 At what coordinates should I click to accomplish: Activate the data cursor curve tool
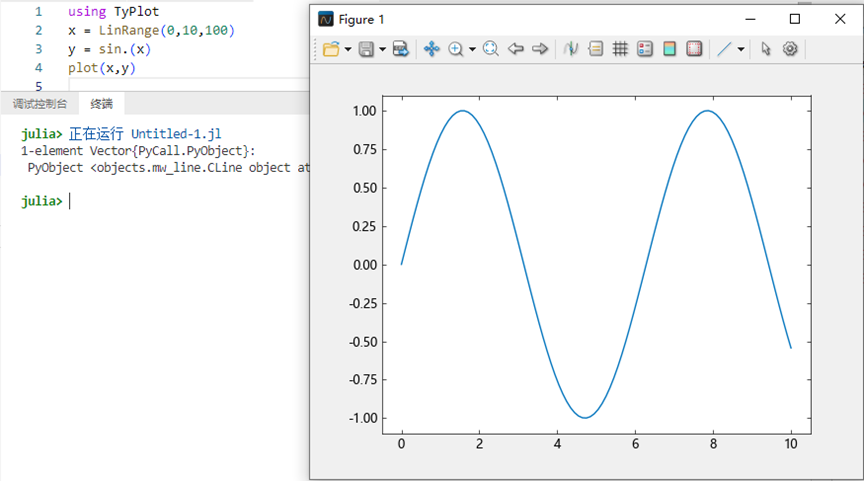coord(571,49)
